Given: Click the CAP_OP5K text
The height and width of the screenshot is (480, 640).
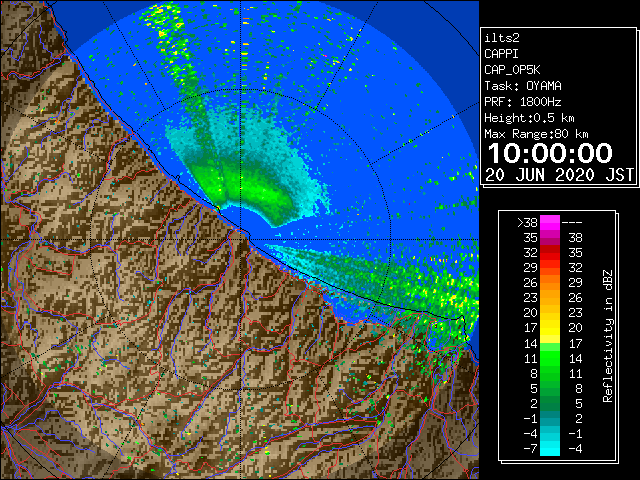Looking at the screenshot, I should 512,70.
